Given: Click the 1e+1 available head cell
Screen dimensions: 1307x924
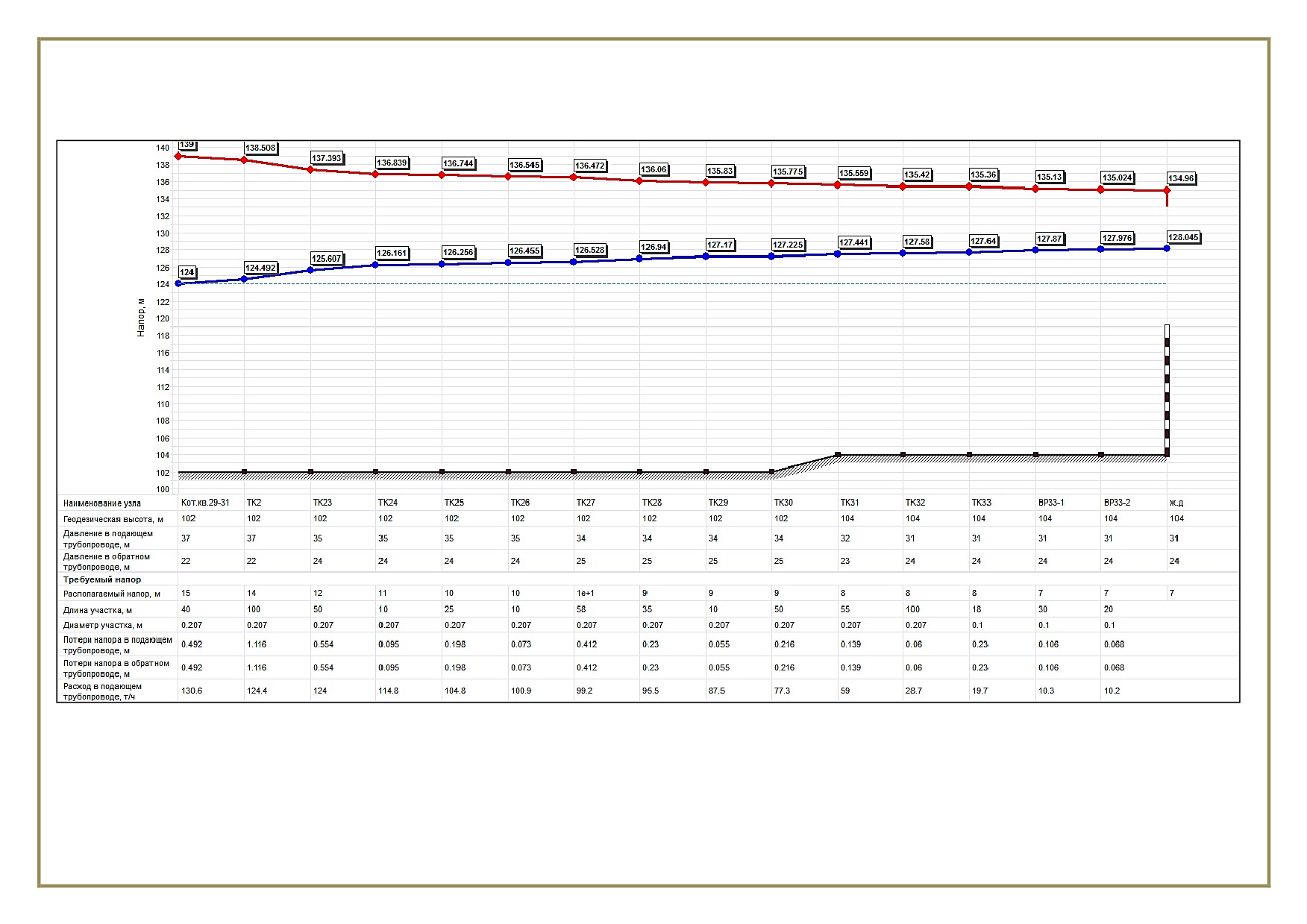Looking at the screenshot, I should click(x=586, y=594).
